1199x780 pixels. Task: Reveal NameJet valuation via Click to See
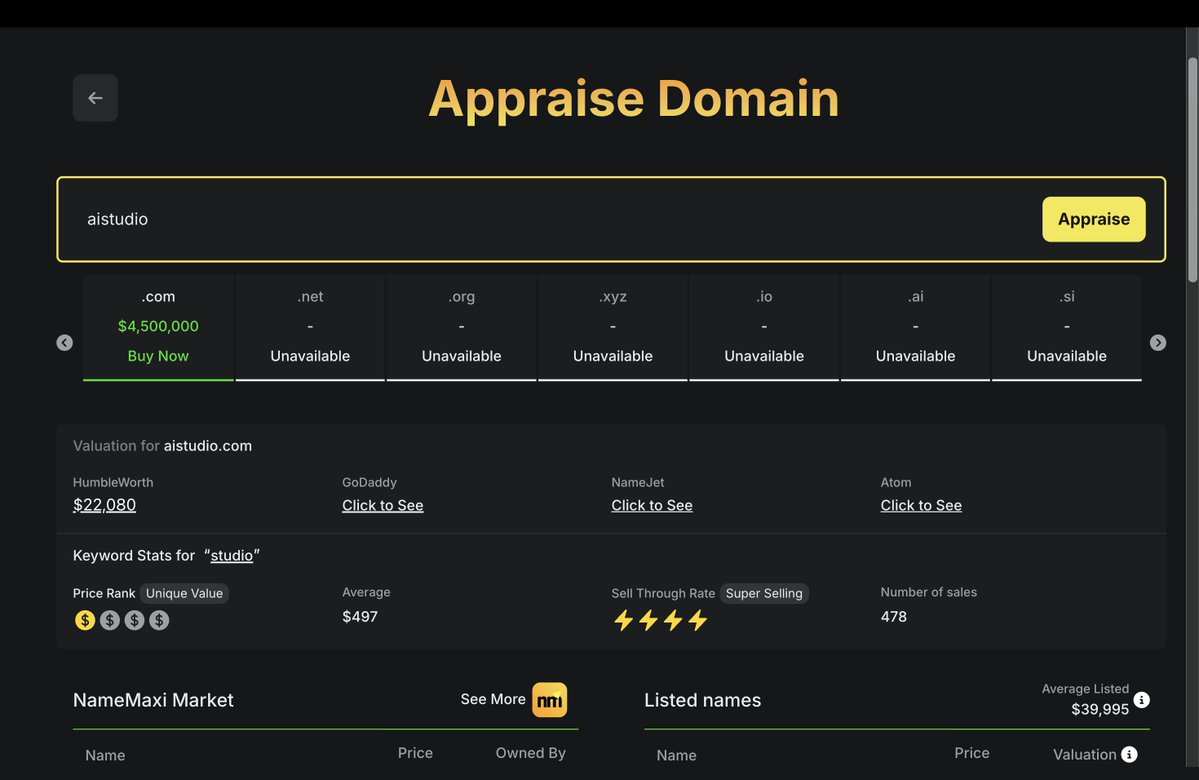click(651, 505)
